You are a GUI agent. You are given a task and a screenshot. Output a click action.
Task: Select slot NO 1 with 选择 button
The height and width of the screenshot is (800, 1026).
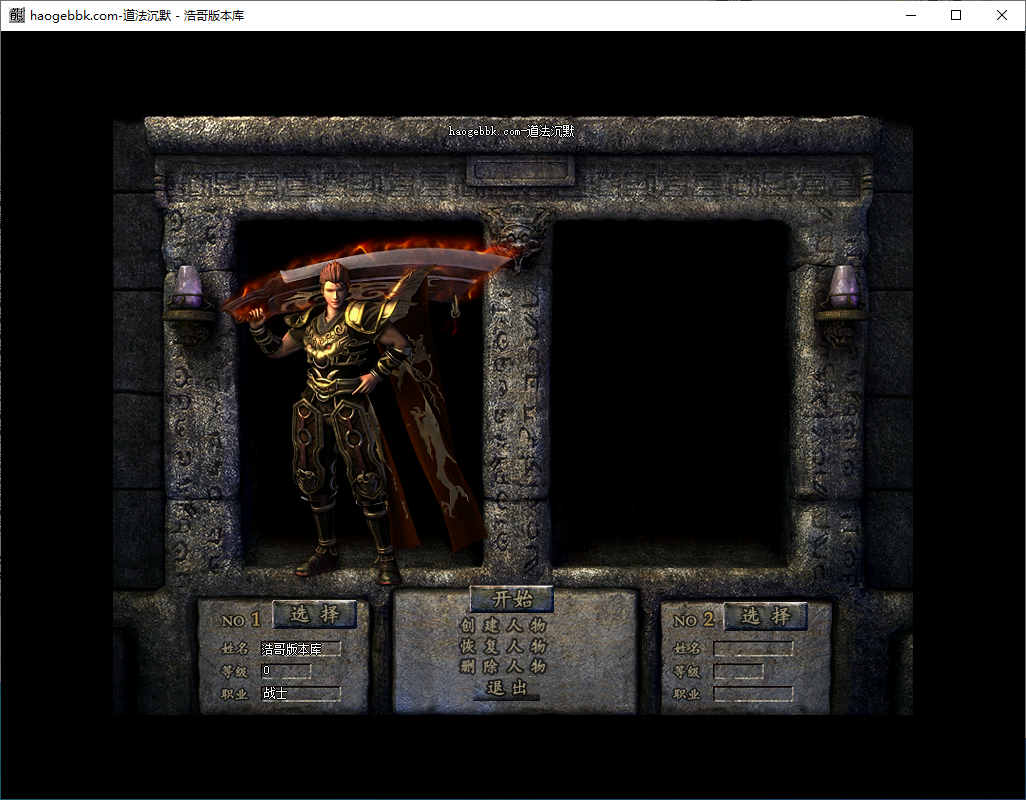tap(314, 614)
